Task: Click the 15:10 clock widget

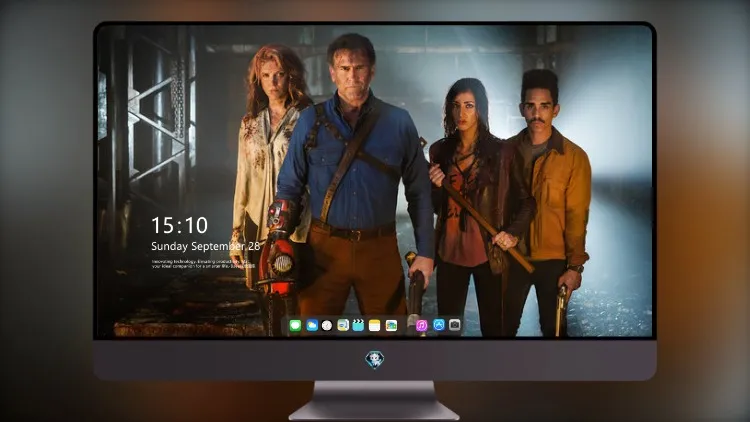Action: click(x=179, y=225)
